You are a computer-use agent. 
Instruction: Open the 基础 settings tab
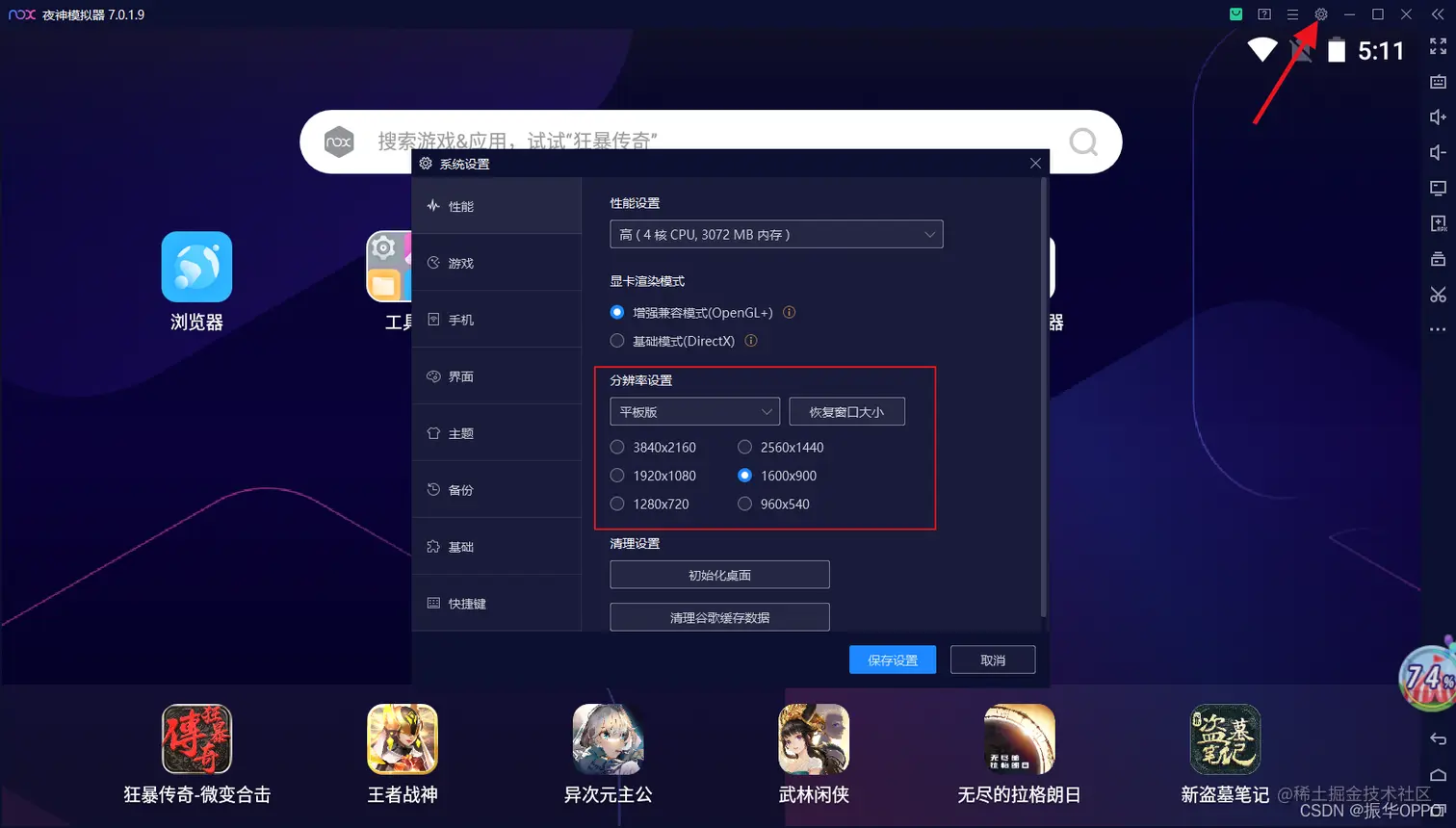coord(497,547)
